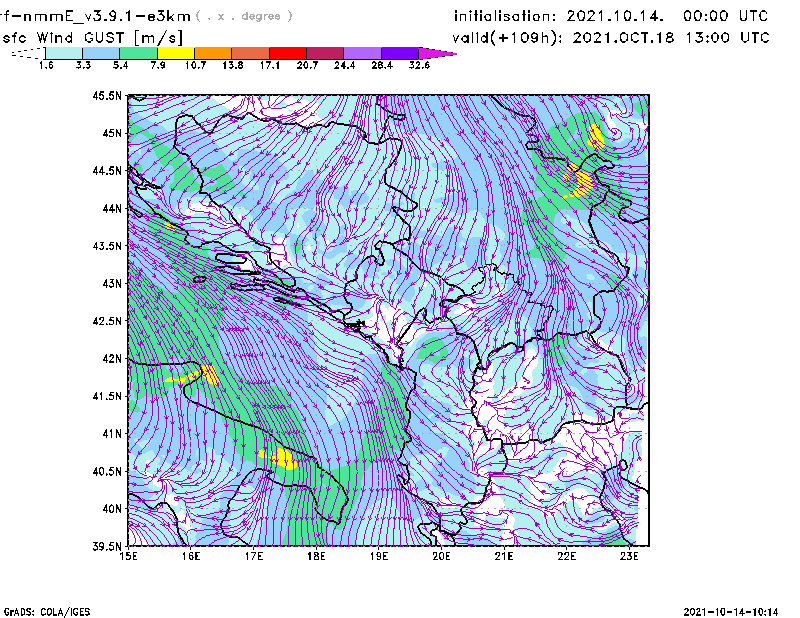Pick the bright red legend swatch after 17.1
The height and width of the screenshot is (618, 800).
point(288,53)
